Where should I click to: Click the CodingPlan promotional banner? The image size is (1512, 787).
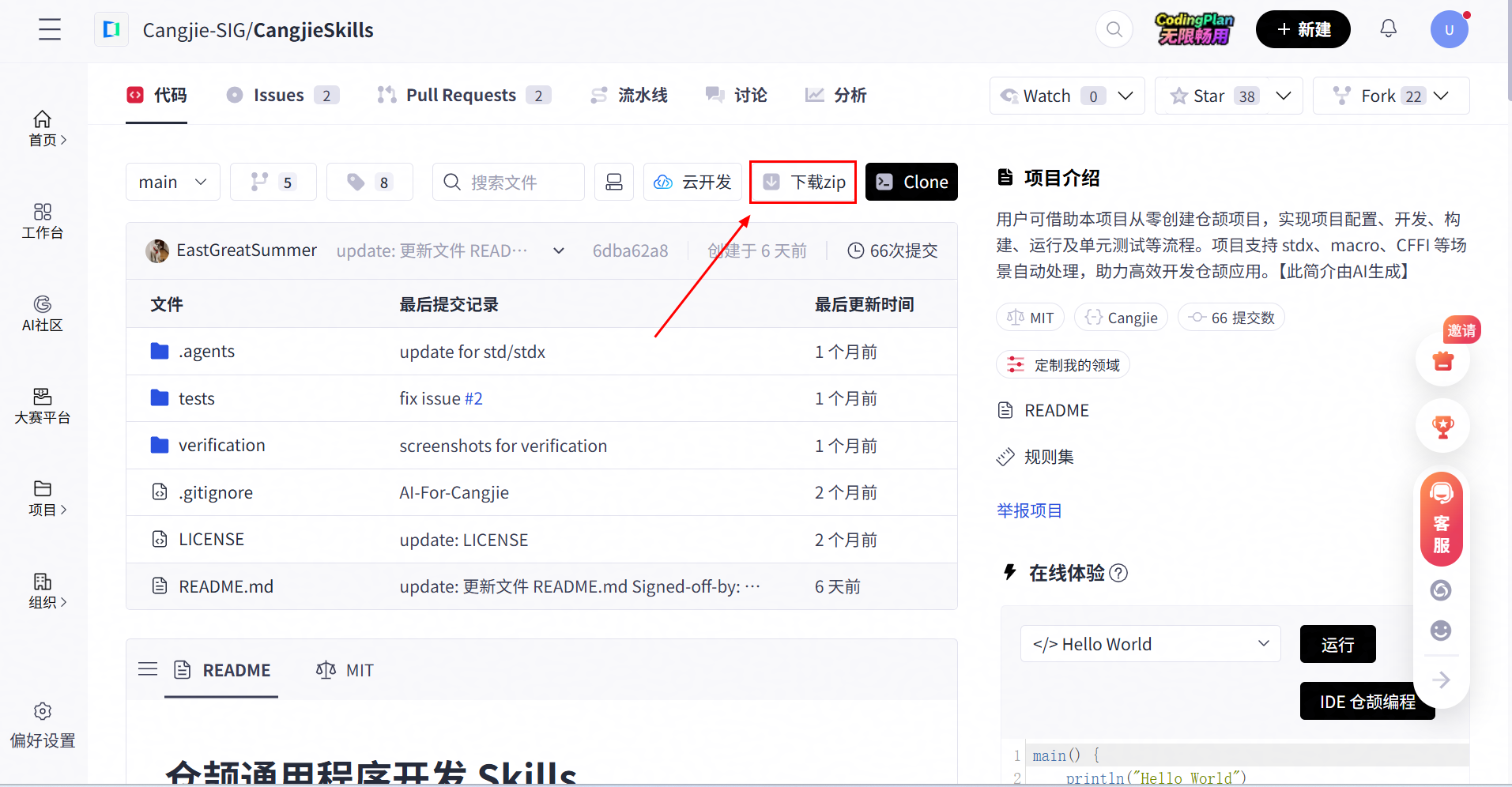tap(1194, 29)
